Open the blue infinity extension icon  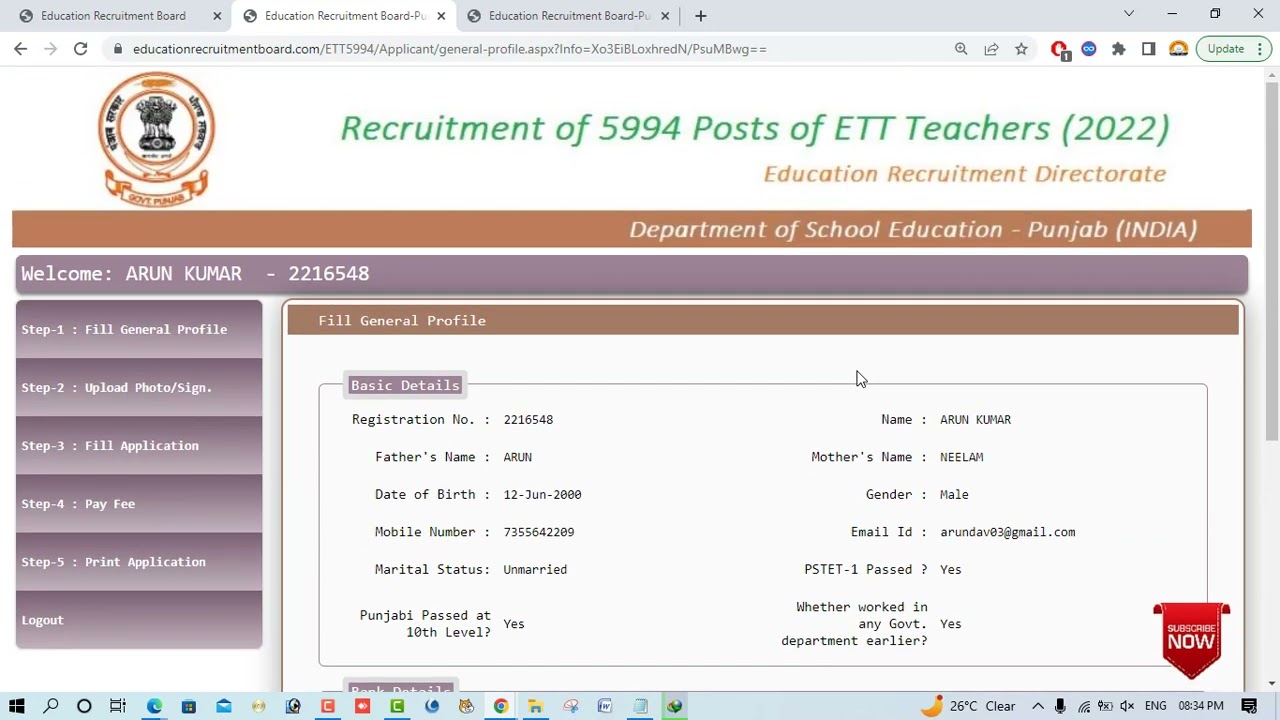point(1089,49)
